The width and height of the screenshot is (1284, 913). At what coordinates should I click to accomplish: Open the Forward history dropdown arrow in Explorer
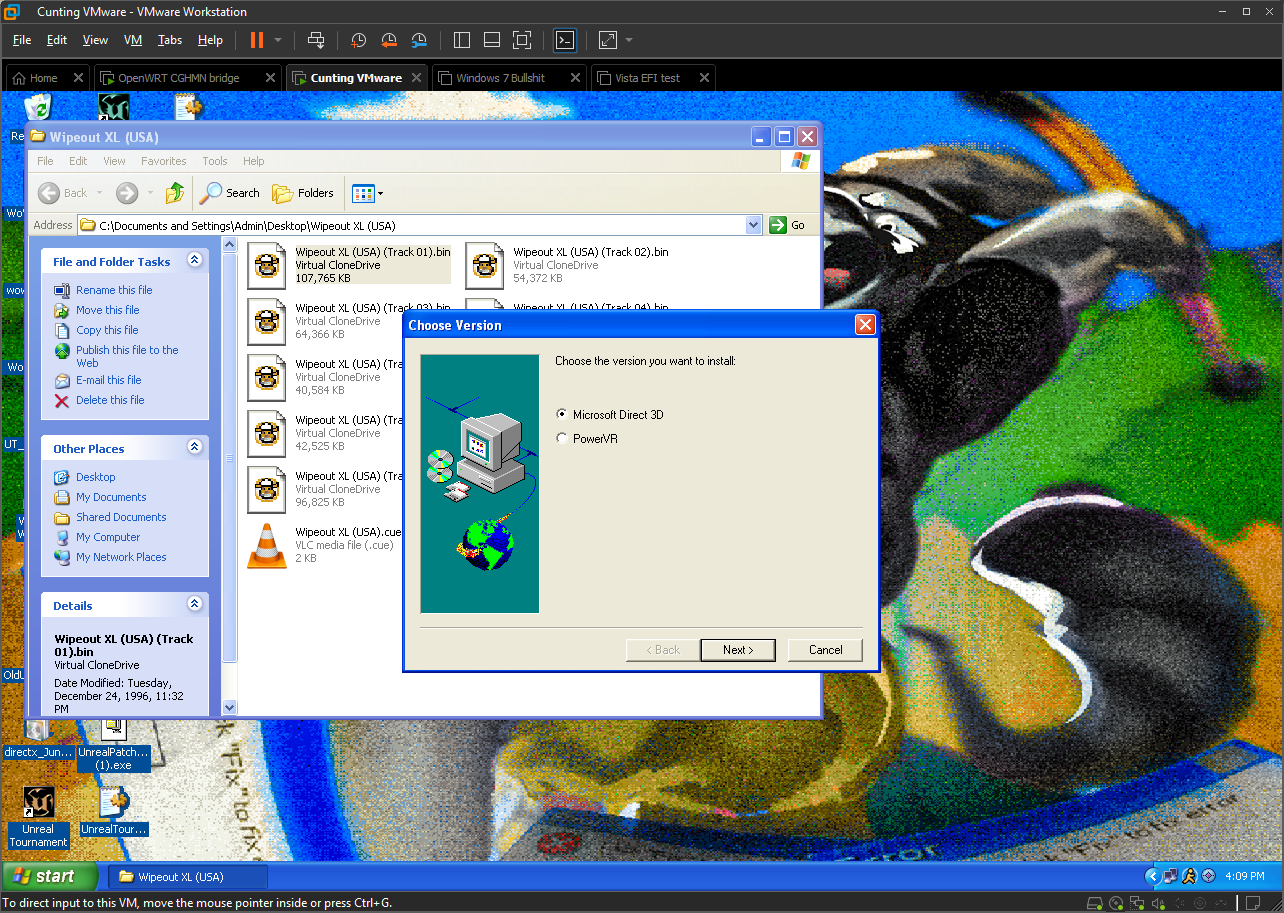(150, 193)
